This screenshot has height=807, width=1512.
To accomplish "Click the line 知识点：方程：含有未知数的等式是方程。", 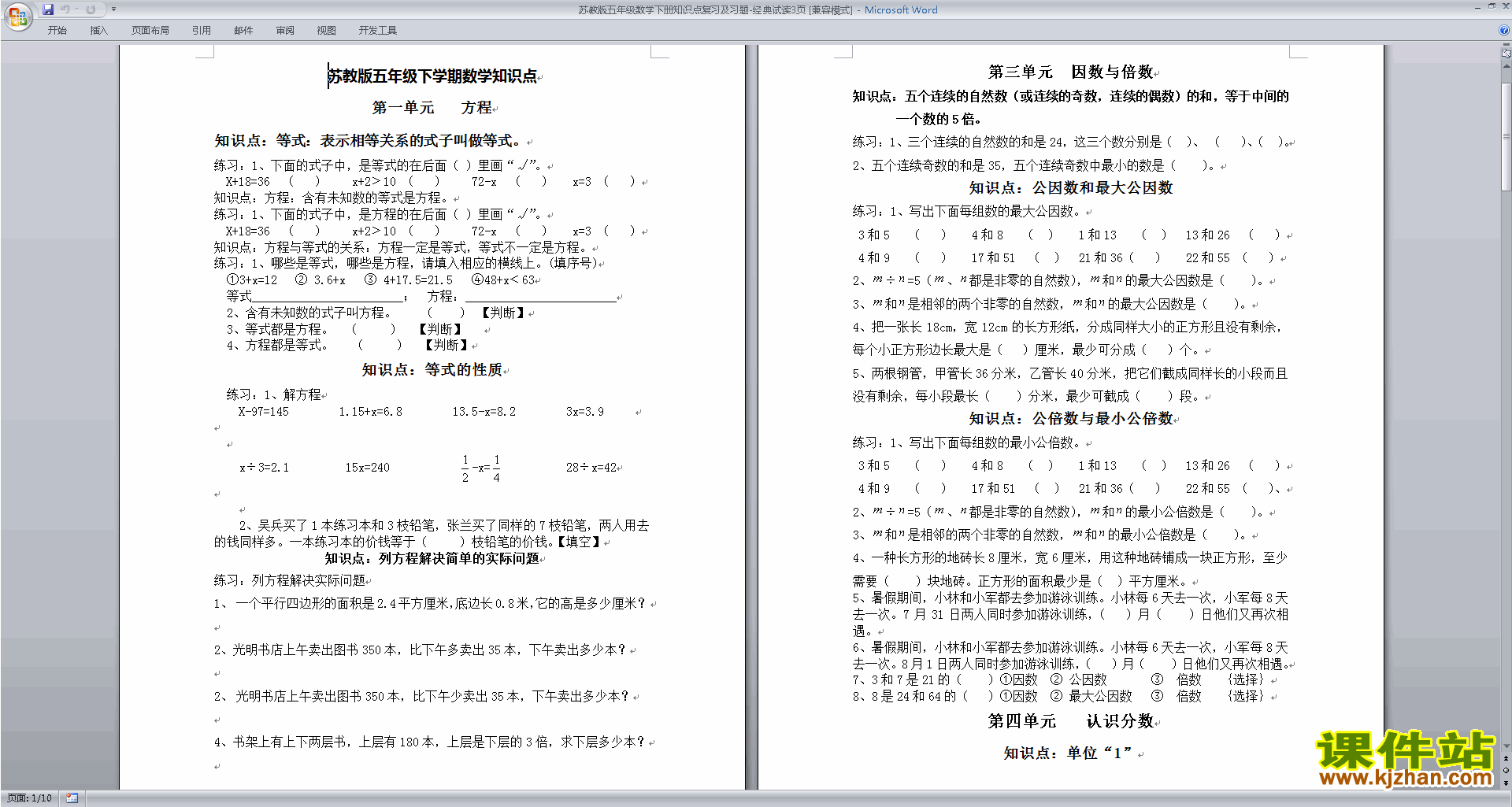I will 332,198.
